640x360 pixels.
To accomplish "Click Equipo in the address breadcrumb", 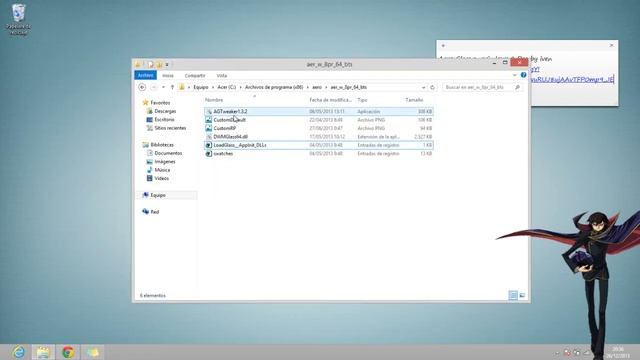I will click(201, 87).
